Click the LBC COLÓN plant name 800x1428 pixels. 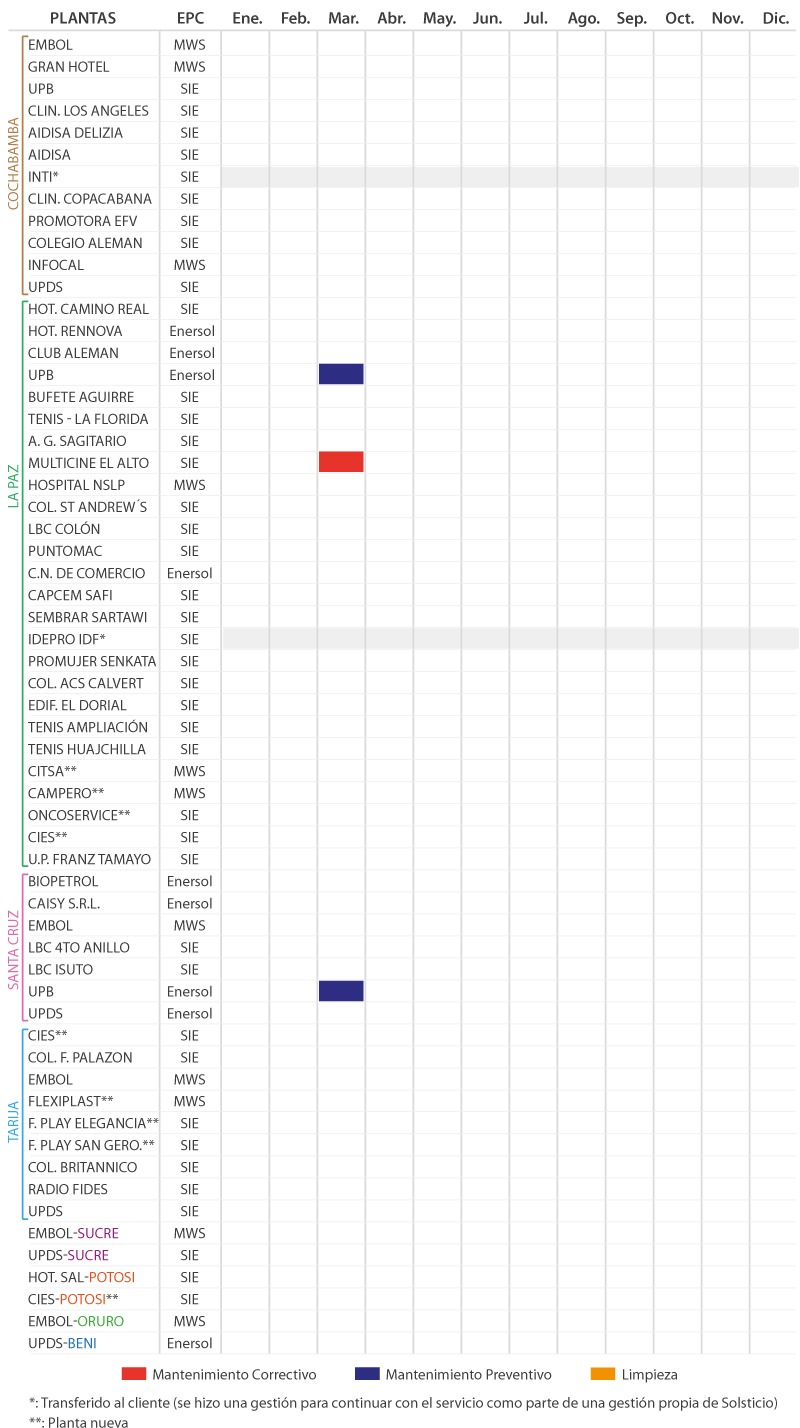pos(64,529)
